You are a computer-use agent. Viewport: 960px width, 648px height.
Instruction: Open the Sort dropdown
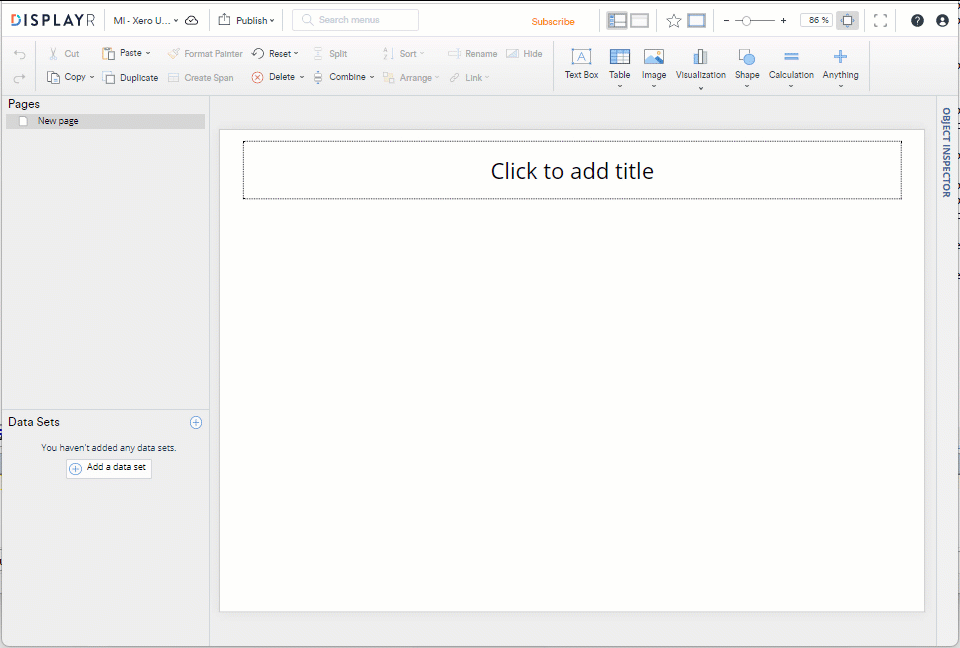(x=403, y=54)
